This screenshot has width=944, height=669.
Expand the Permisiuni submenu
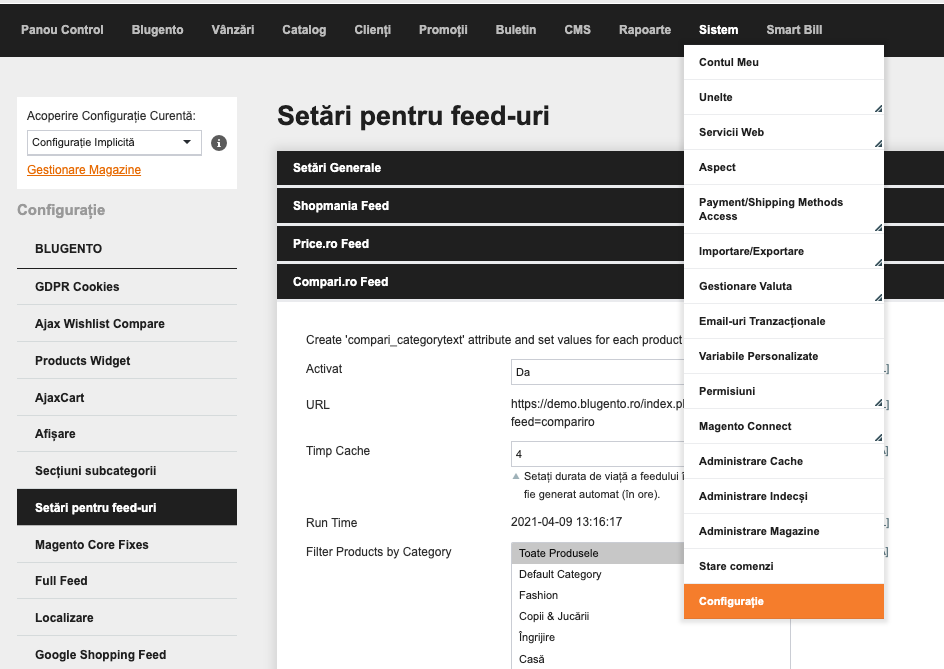tap(784, 391)
